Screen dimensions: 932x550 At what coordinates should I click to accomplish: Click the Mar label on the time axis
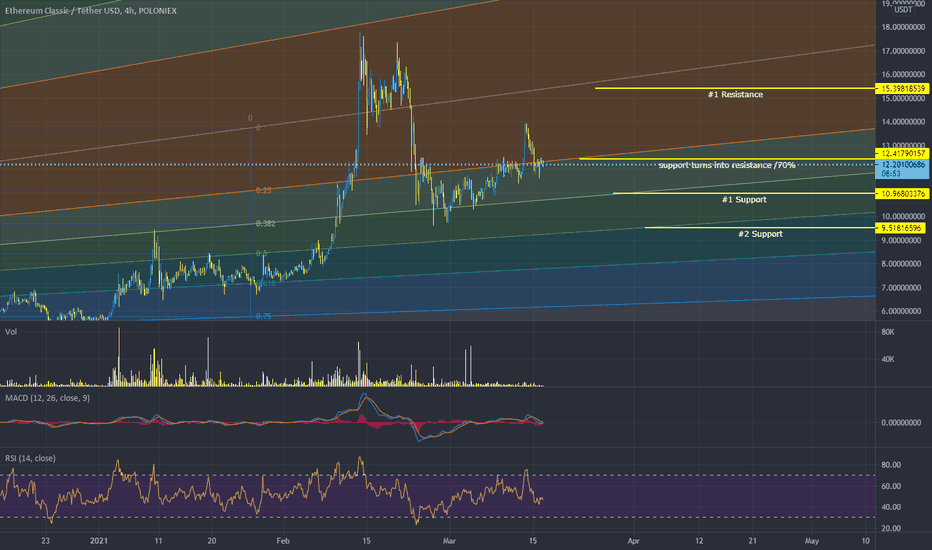[x=449, y=541]
